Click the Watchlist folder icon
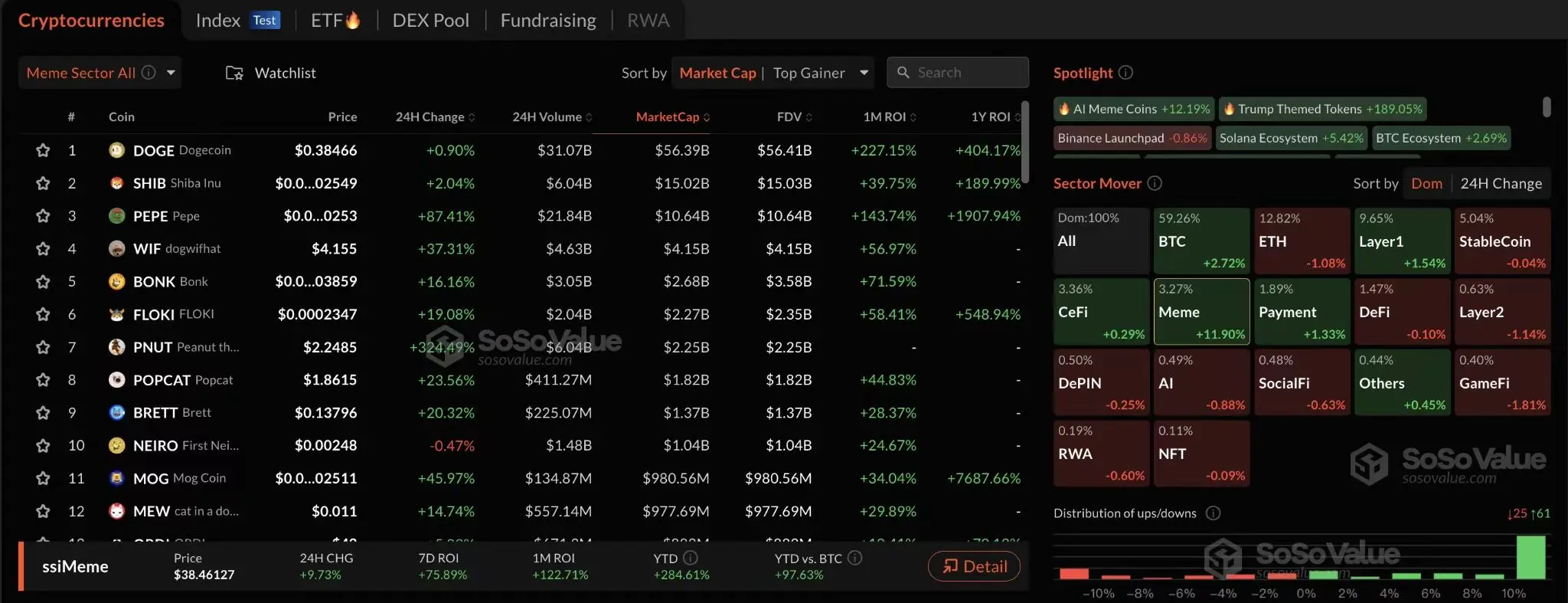 [x=234, y=73]
